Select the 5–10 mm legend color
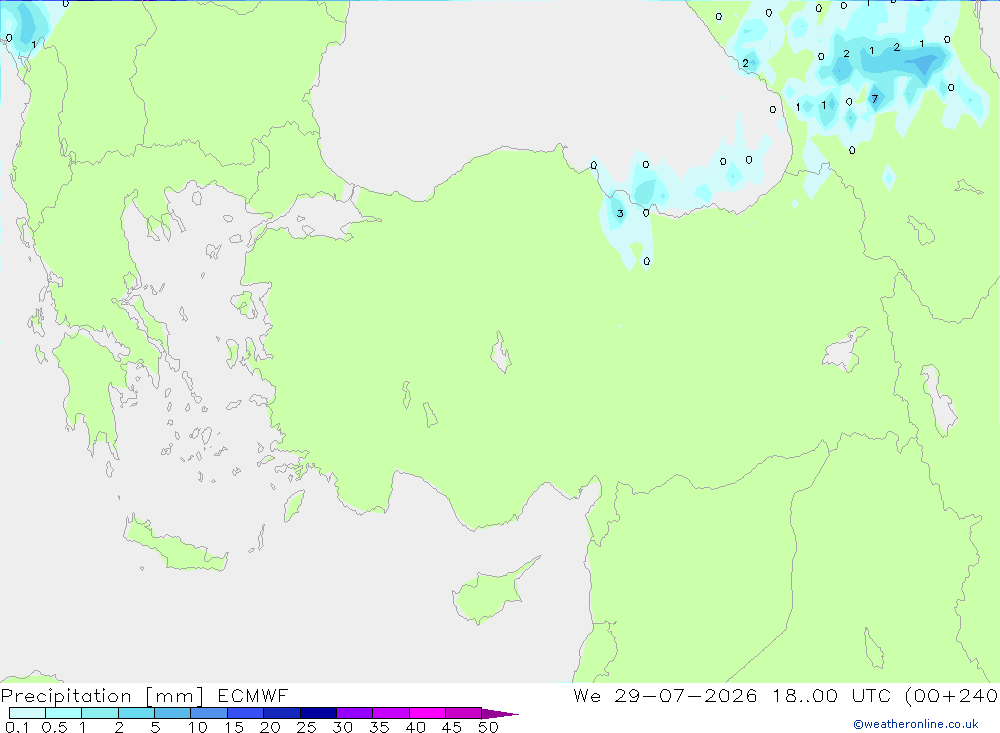Image resolution: width=1000 pixels, height=733 pixels. click(173, 713)
